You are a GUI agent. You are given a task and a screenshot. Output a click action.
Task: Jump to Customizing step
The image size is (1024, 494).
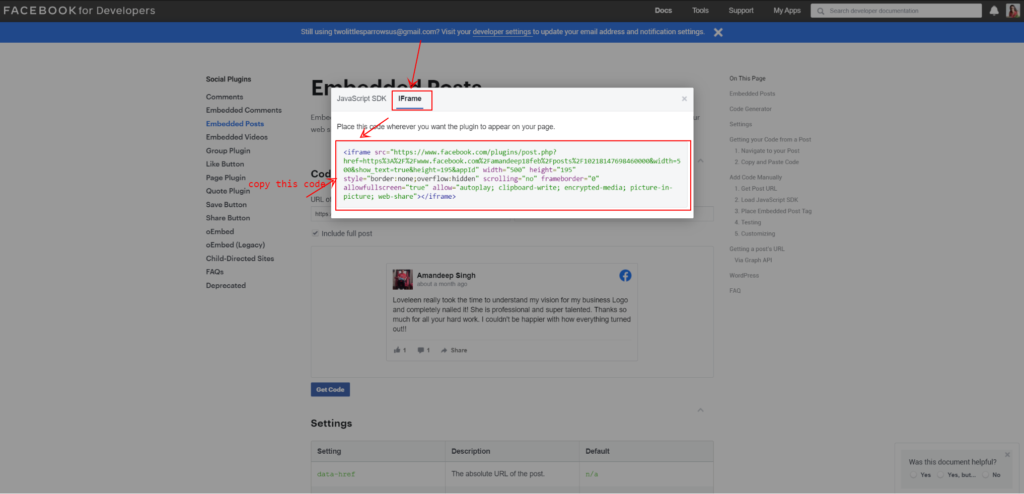click(755, 234)
